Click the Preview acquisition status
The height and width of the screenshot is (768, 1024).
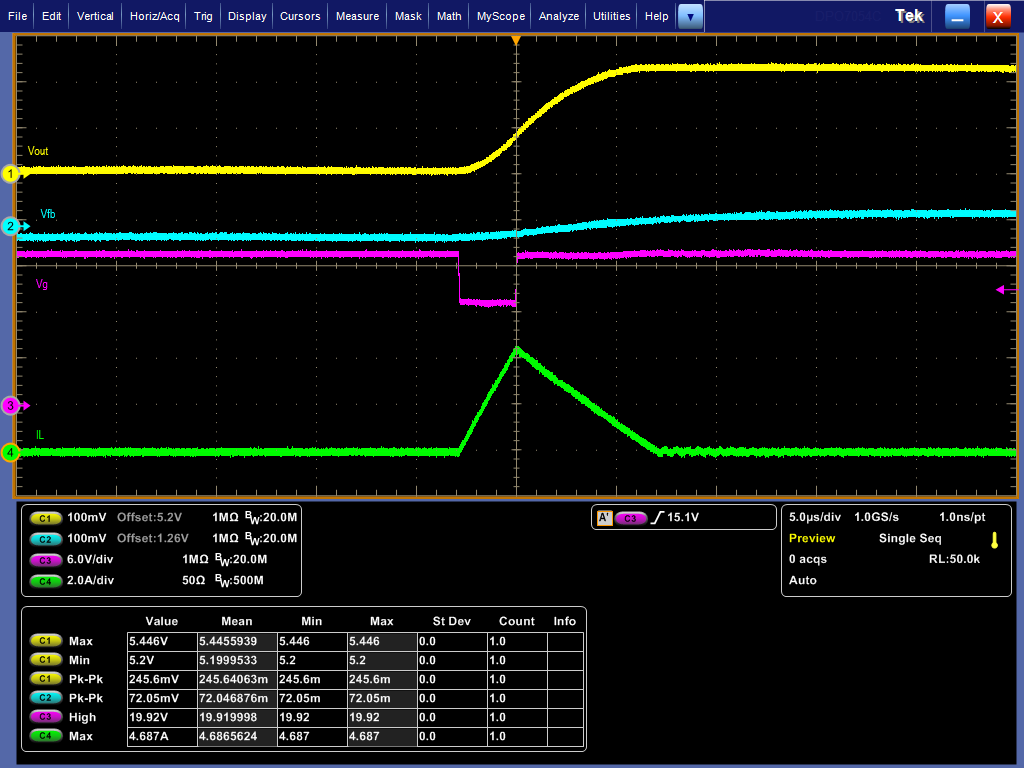pyautogui.click(x=812, y=538)
